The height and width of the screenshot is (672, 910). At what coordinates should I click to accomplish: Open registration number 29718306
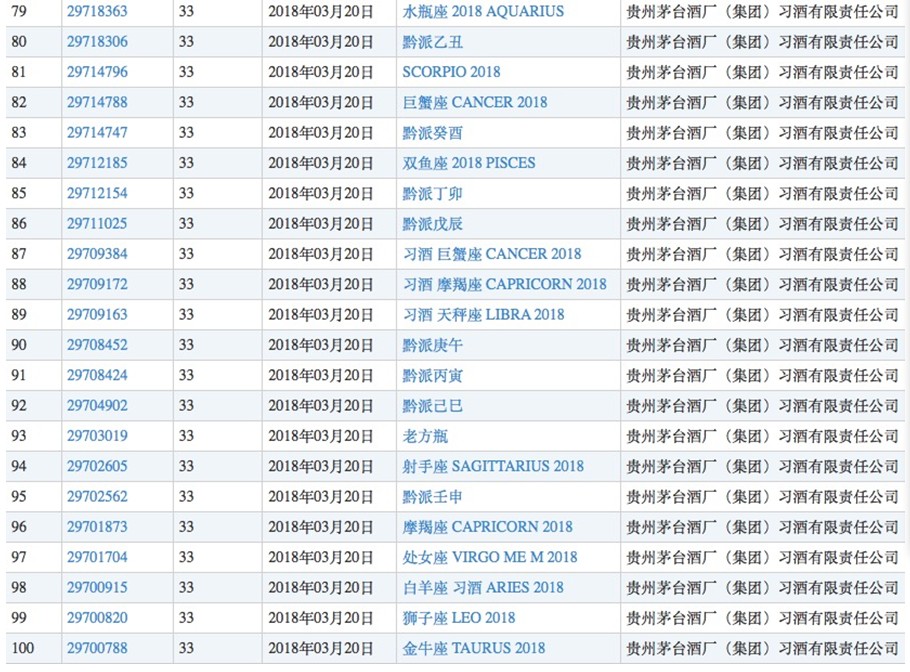coord(97,42)
